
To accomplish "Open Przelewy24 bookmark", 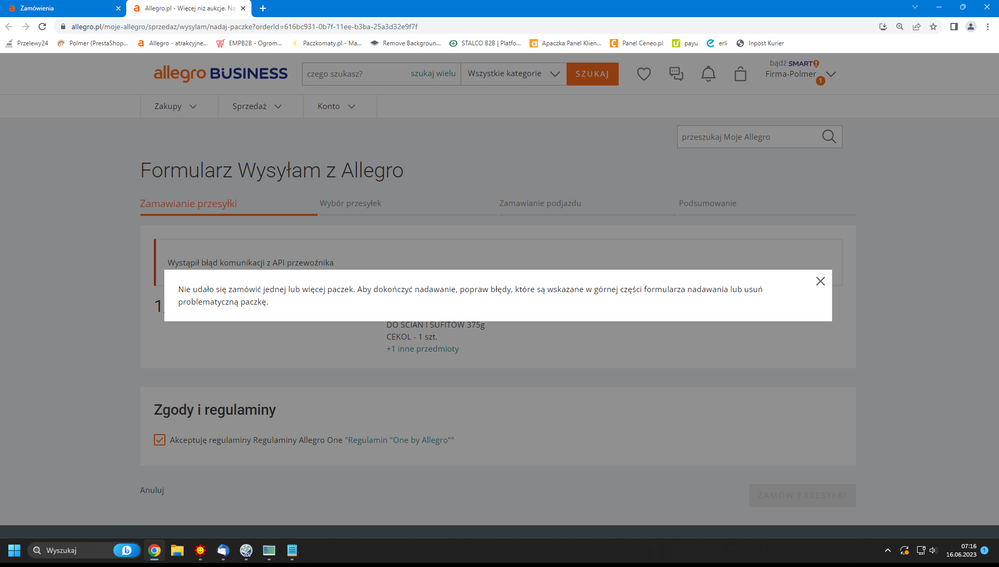I will [27, 43].
